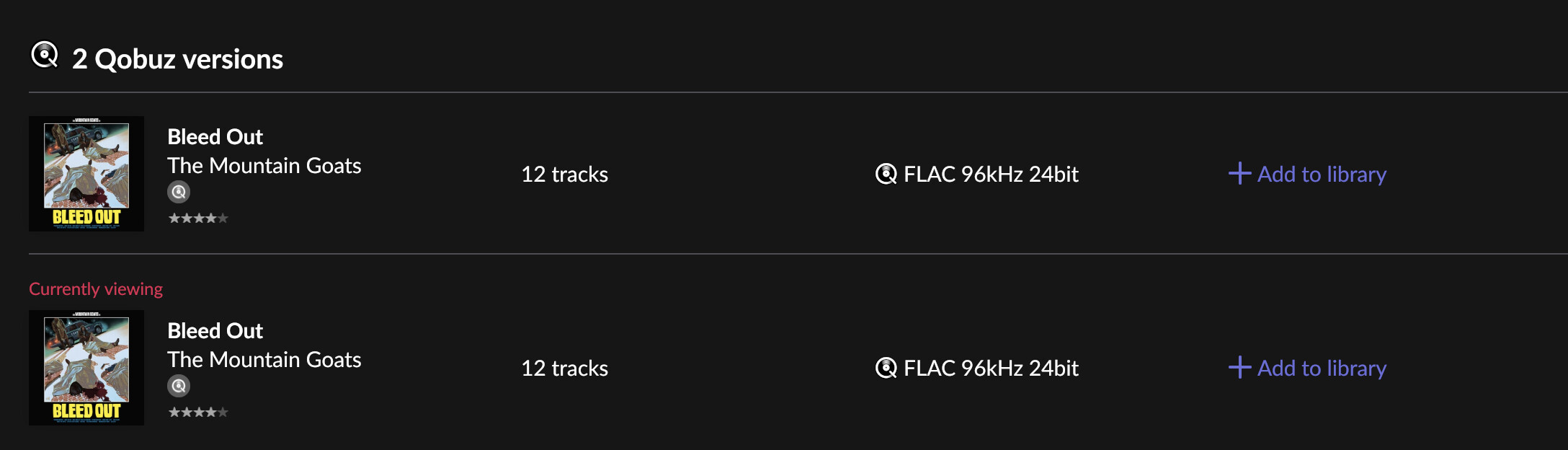Click the star rating of the currently viewing album

[x=198, y=412]
